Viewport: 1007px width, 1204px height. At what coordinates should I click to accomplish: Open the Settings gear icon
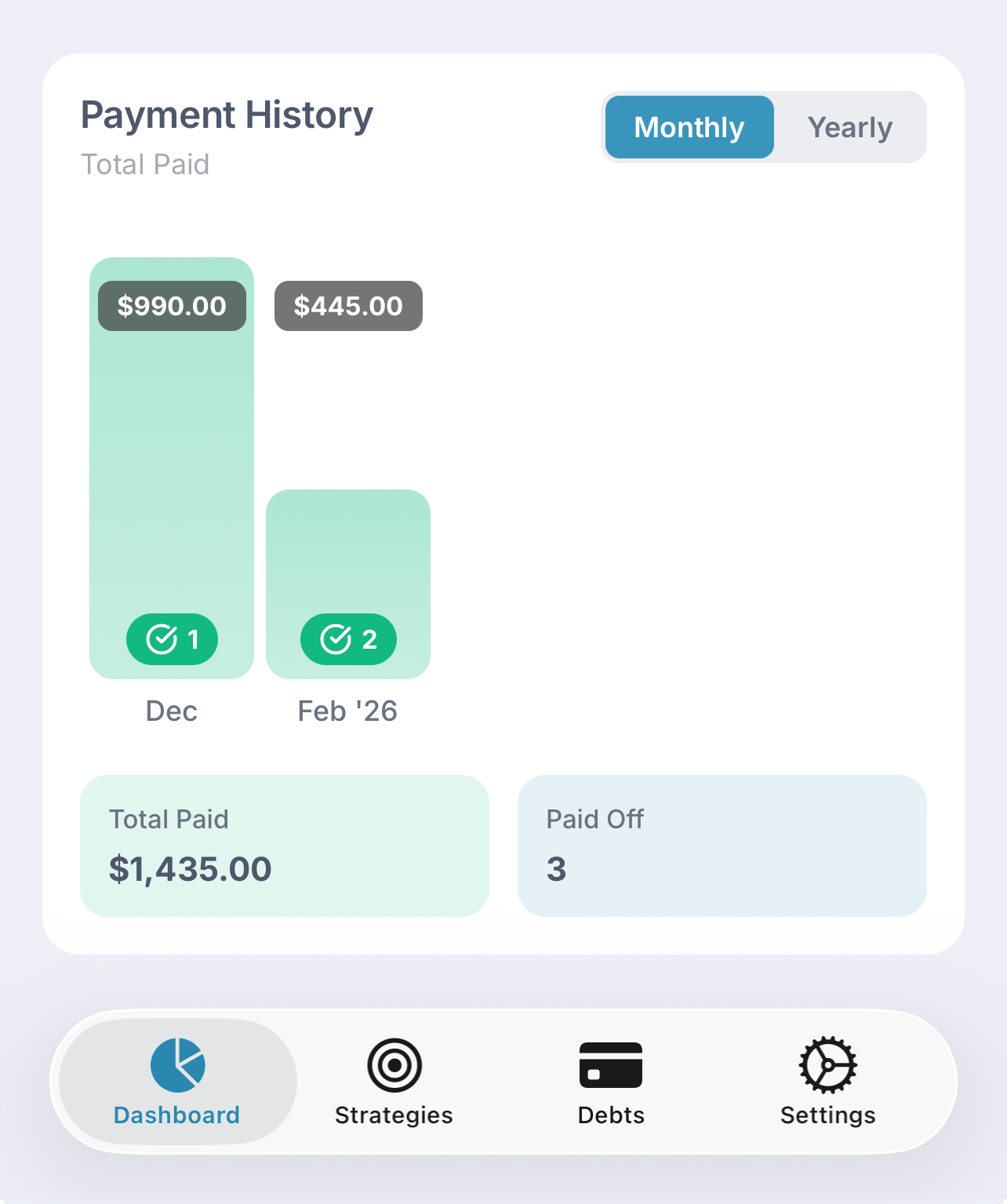[828, 1065]
